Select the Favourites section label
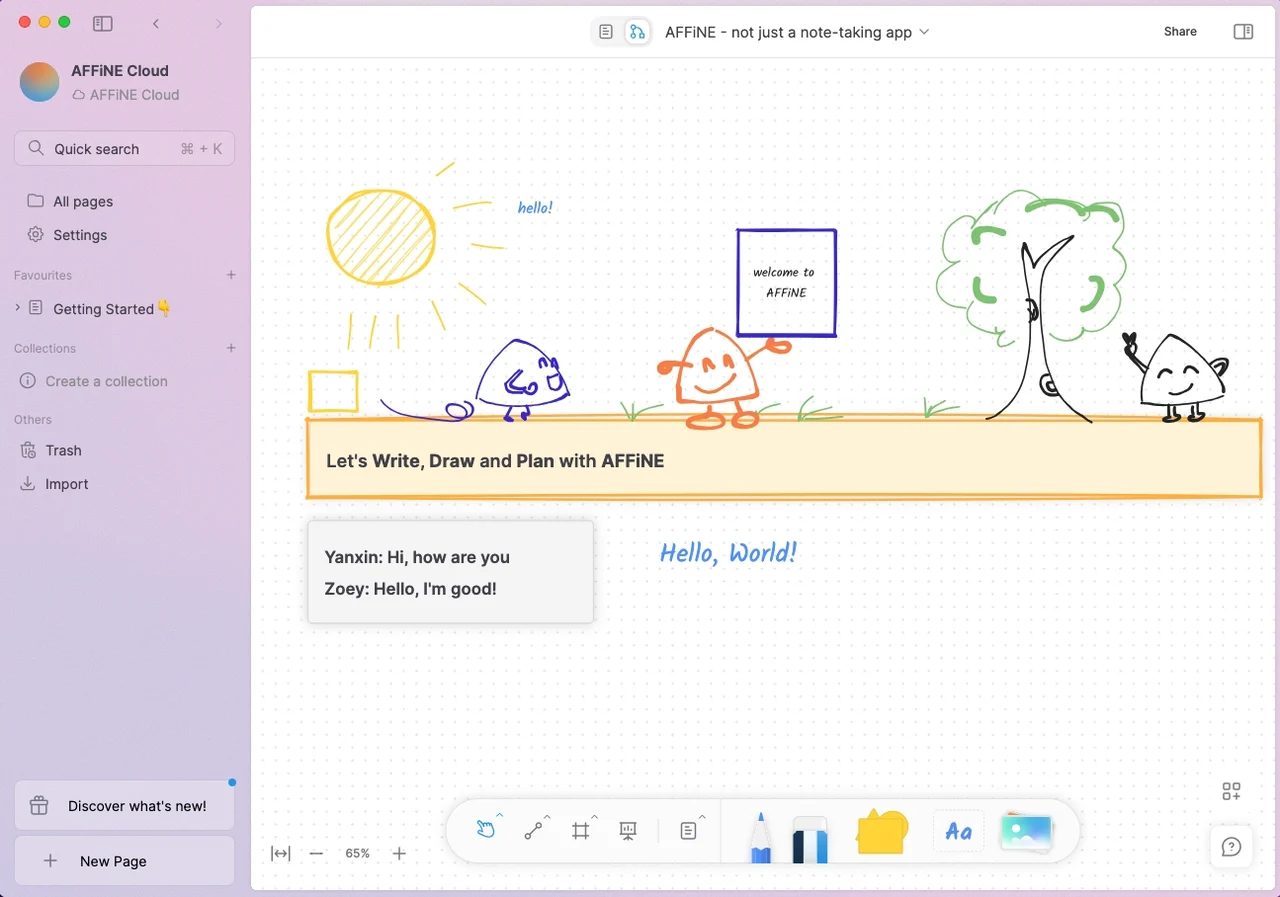Screen dimensions: 1280x897 coord(43,275)
